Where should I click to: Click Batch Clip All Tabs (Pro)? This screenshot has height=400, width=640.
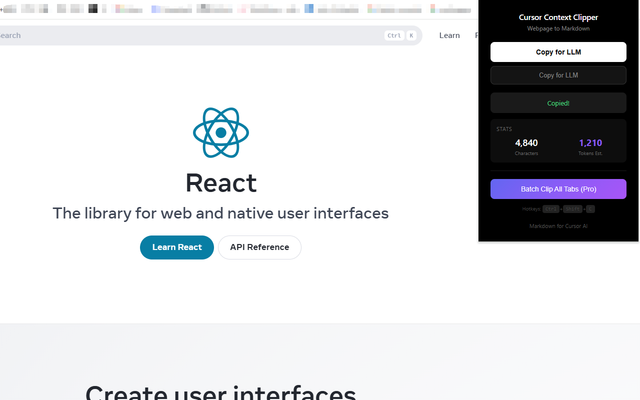point(558,189)
